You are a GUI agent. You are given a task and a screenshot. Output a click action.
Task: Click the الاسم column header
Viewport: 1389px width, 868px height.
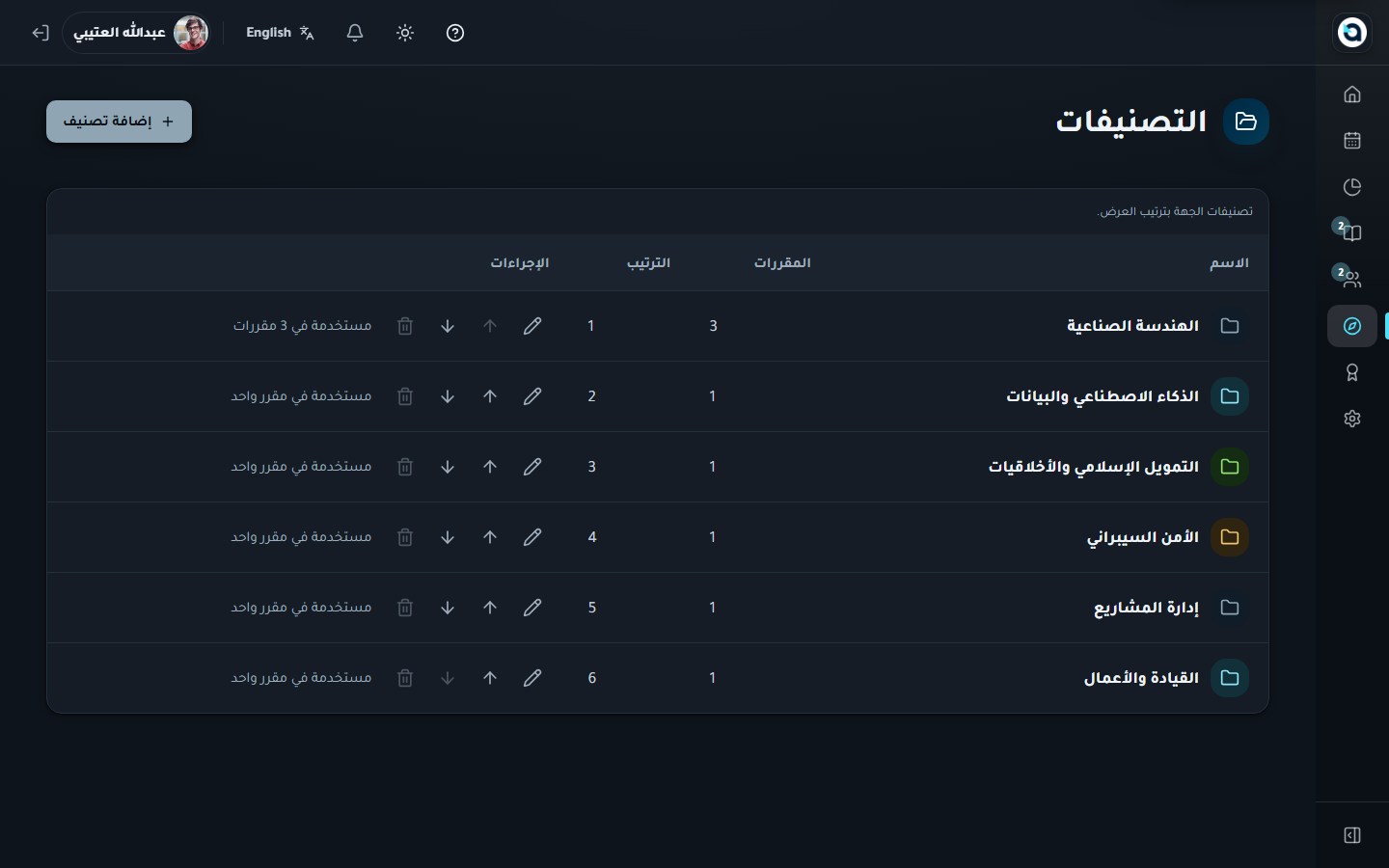(x=1229, y=263)
